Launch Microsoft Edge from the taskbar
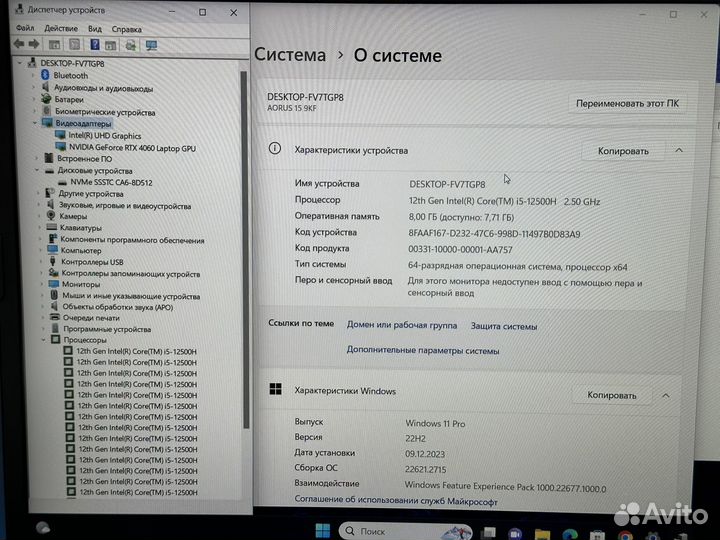This screenshot has height=540, width=720. point(570,535)
